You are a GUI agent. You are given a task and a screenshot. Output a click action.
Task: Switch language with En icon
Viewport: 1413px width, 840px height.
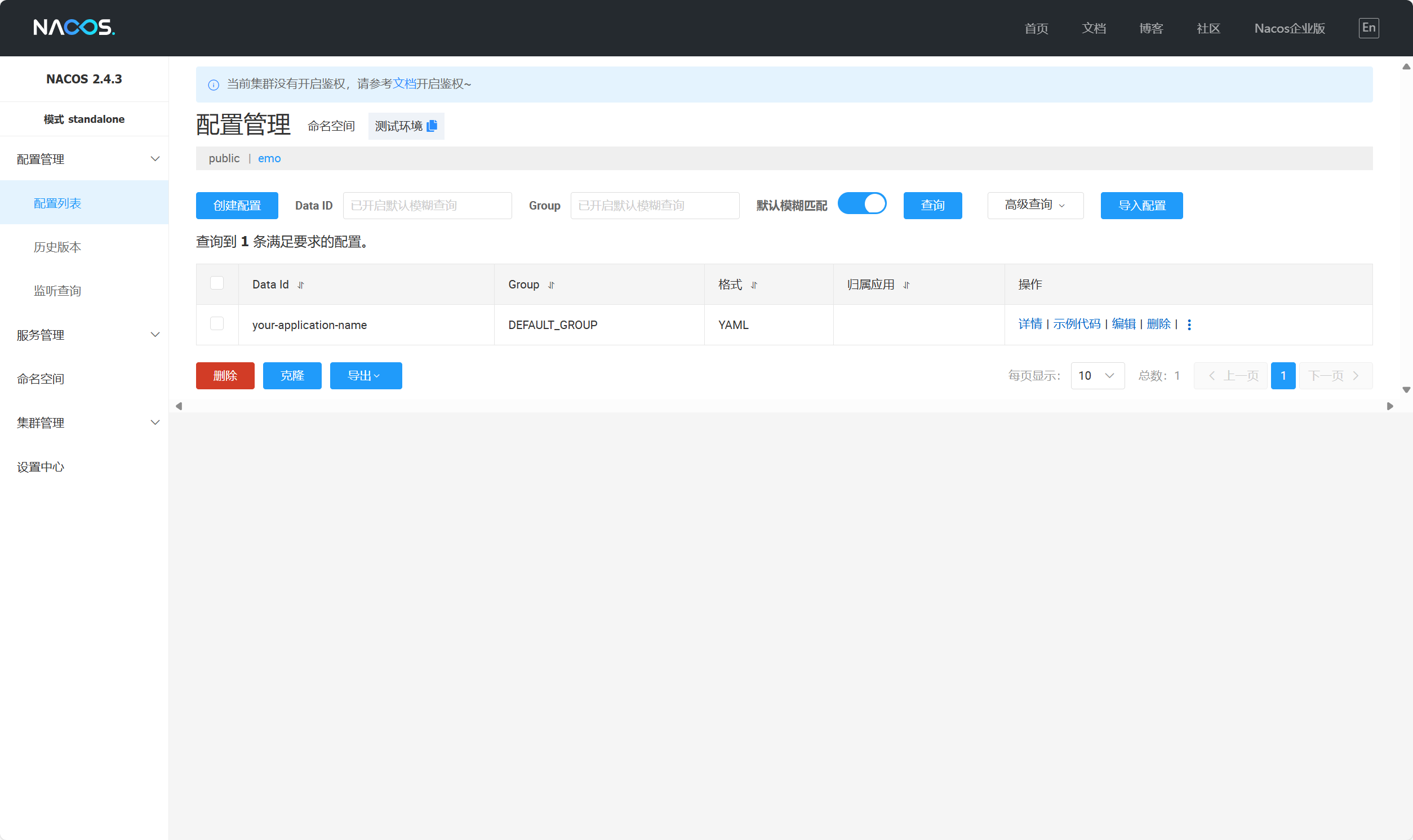[x=1368, y=28]
